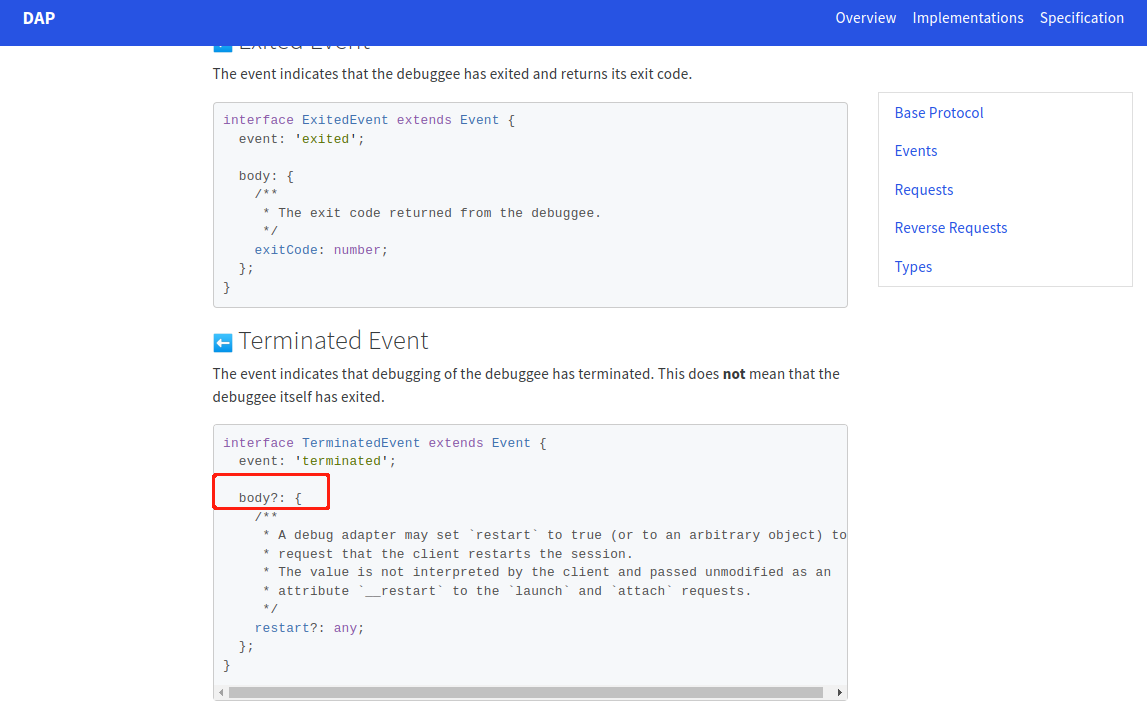The image size is (1147, 718).
Task: Open the Overview page from the navbar
Action: 865,17
